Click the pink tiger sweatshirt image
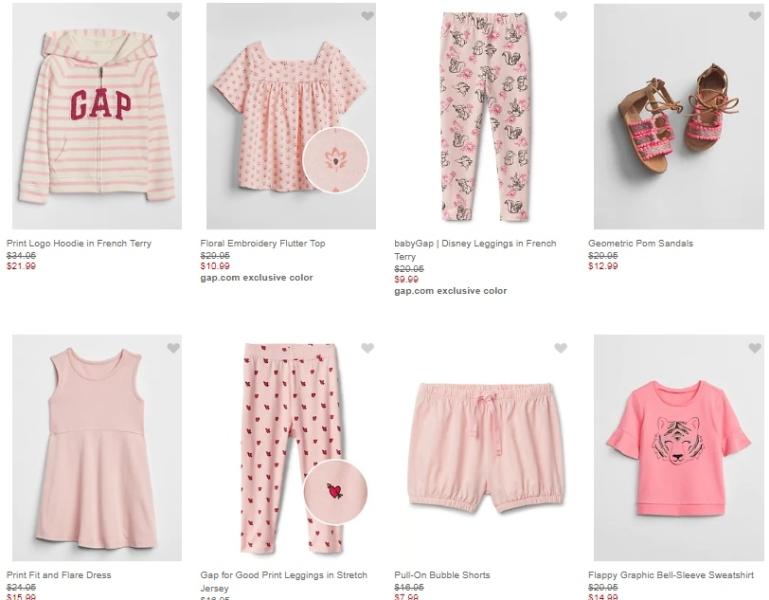 (x=678, y=448)
